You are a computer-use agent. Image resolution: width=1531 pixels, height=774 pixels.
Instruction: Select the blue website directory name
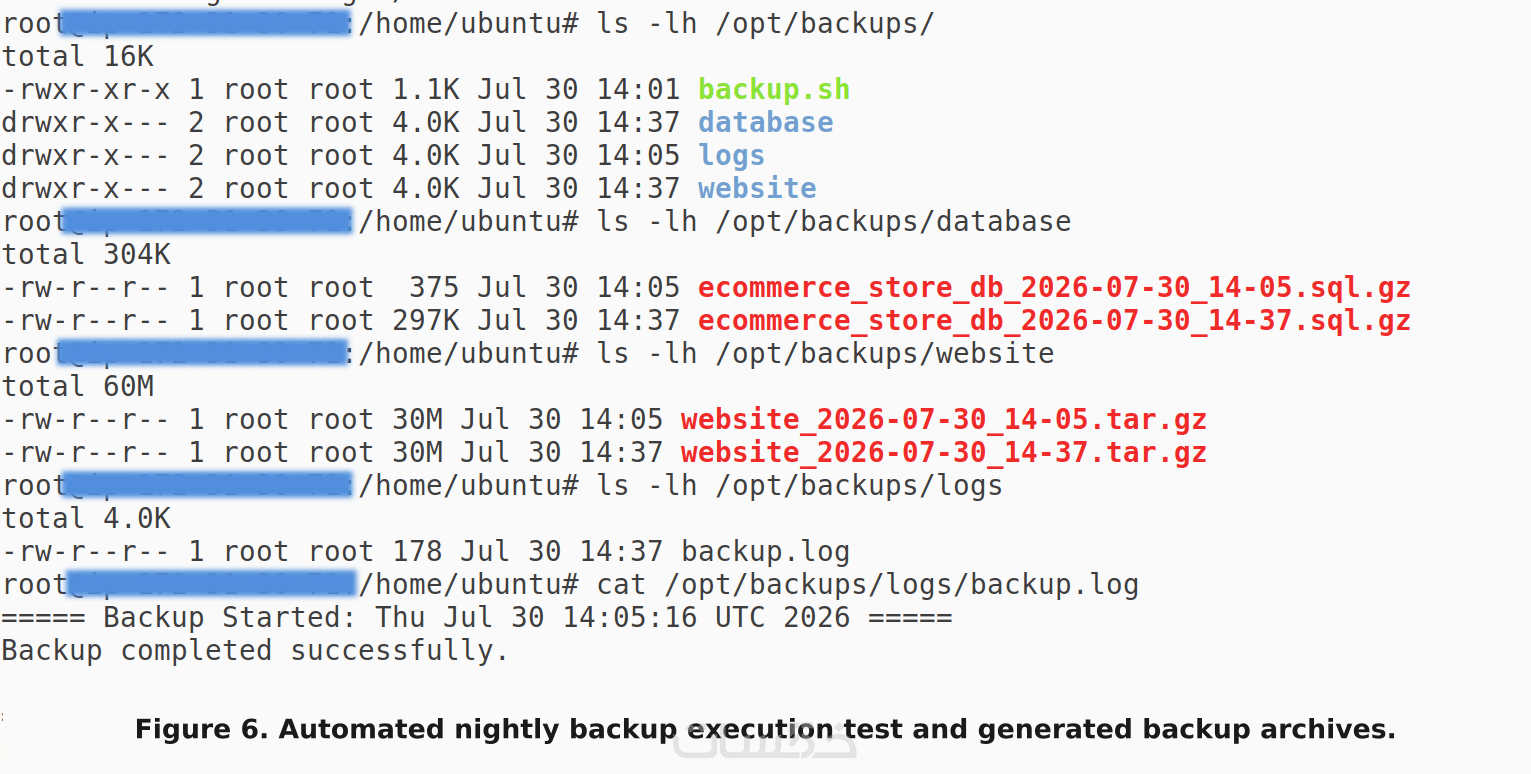click(757, 188)
